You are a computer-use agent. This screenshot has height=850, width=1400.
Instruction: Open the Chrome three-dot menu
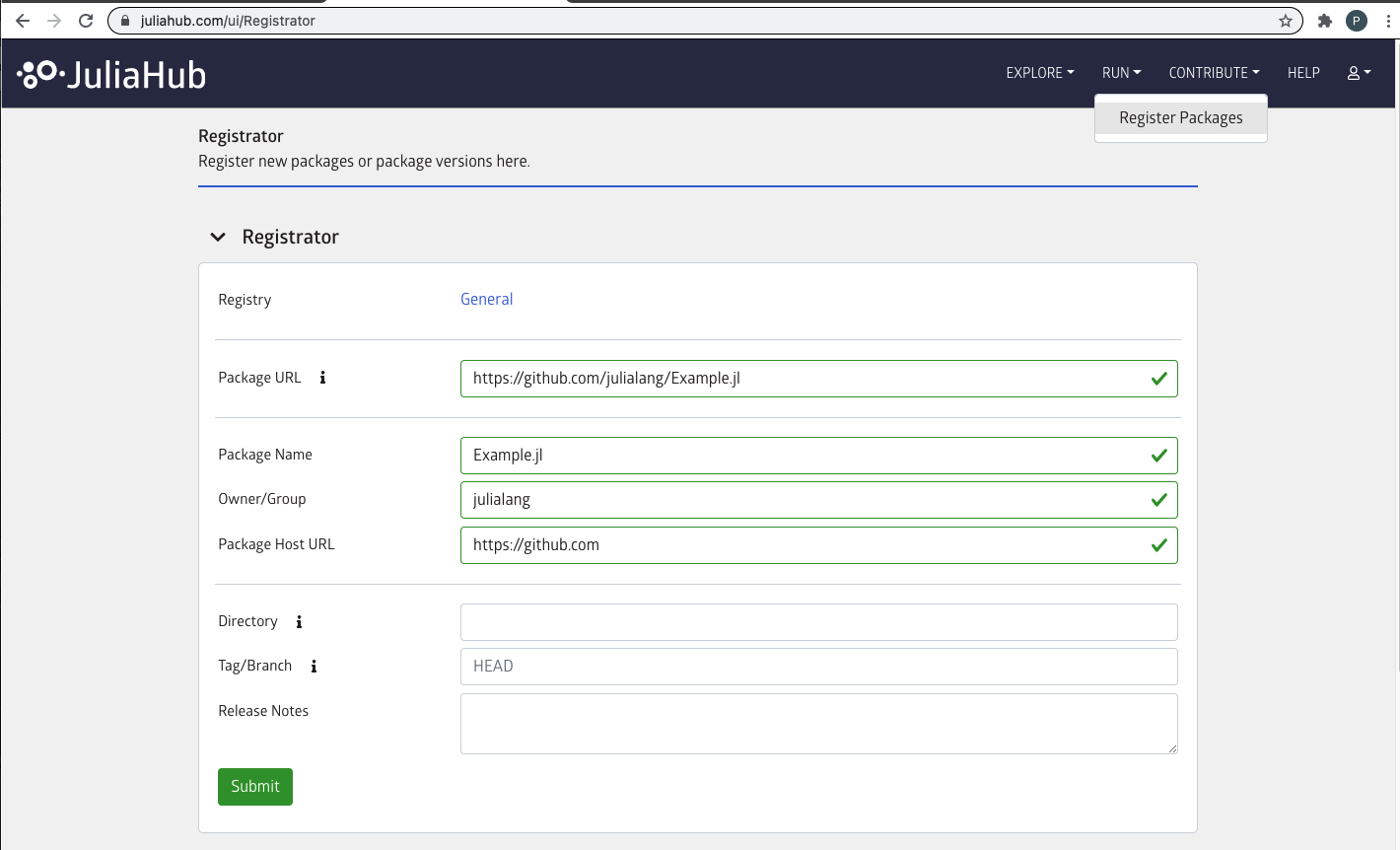(1387, 21)
